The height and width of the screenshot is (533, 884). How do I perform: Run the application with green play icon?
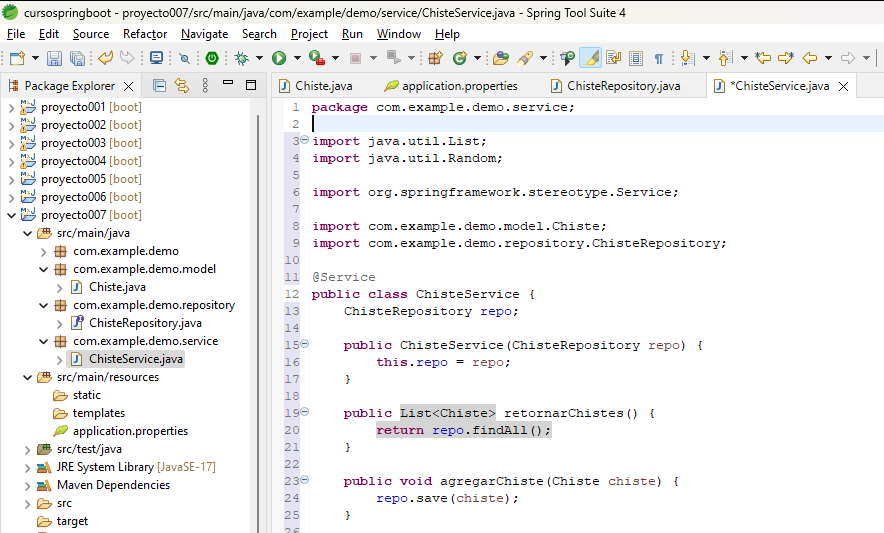click(279, 58)
